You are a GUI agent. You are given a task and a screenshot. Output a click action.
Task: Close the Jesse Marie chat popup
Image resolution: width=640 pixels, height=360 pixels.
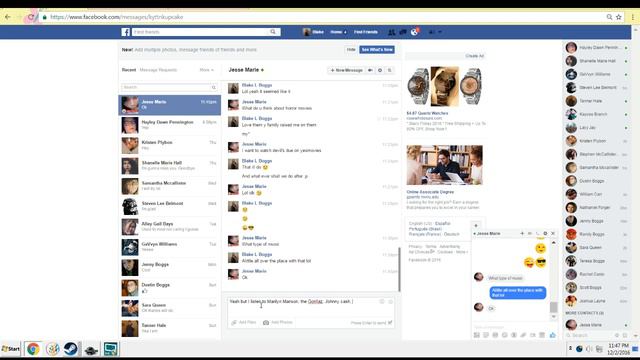coord(553,233)
